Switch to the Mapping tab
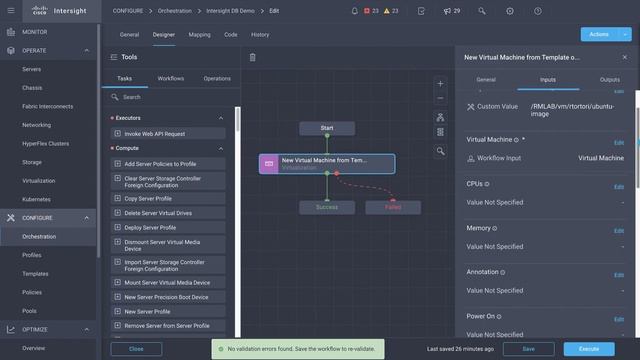640x360 pixels. (200, 35)
